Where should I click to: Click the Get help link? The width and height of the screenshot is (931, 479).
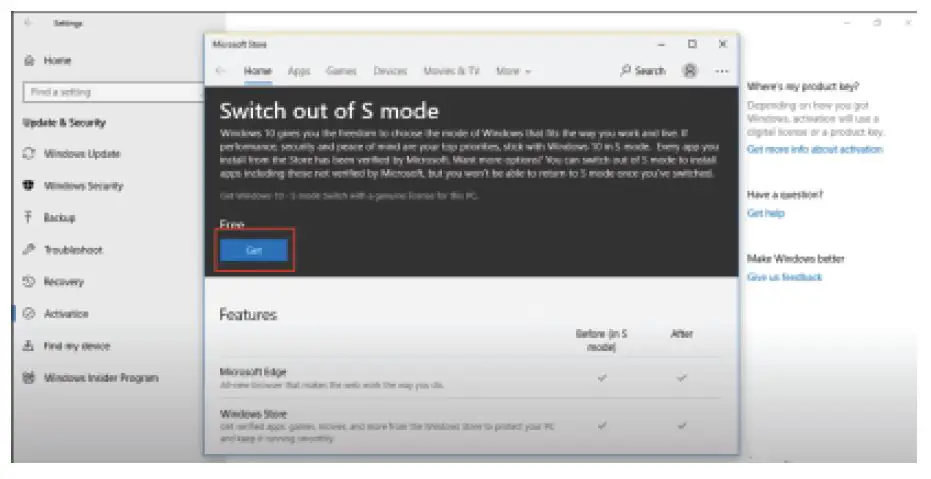[765, 213]
